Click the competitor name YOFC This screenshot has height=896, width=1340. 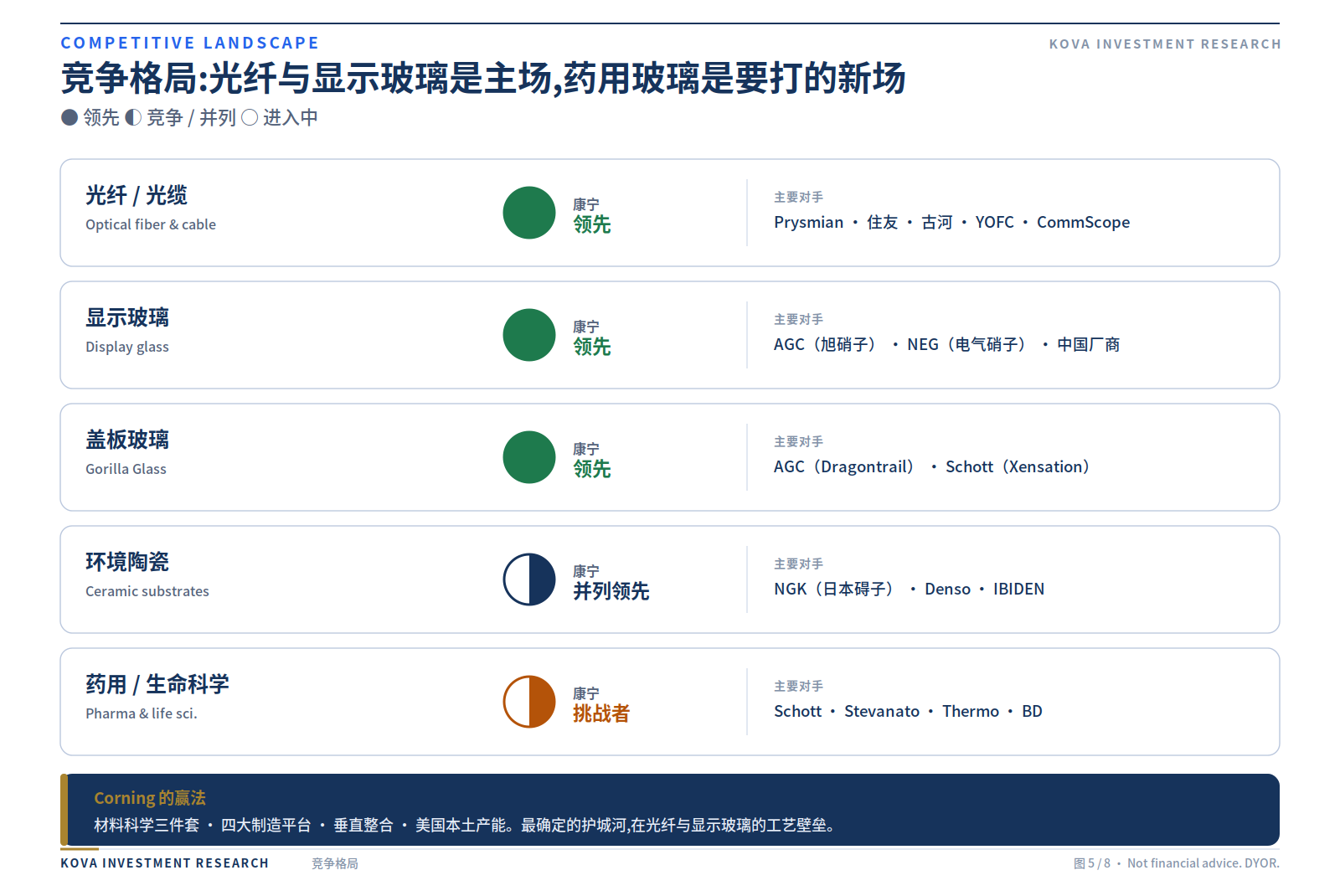(x=995, y=222)
